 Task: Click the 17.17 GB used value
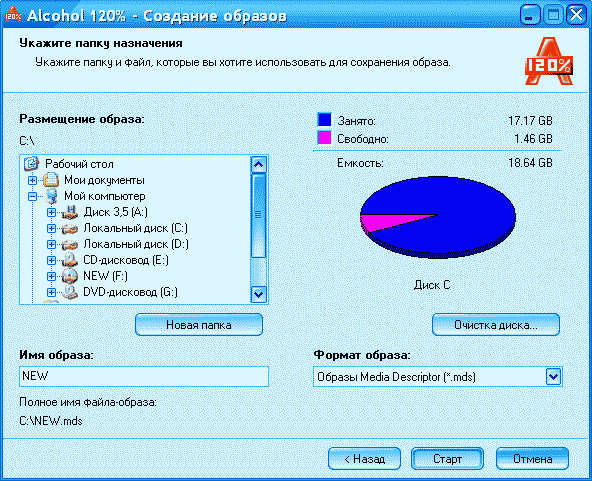(530, 121)
